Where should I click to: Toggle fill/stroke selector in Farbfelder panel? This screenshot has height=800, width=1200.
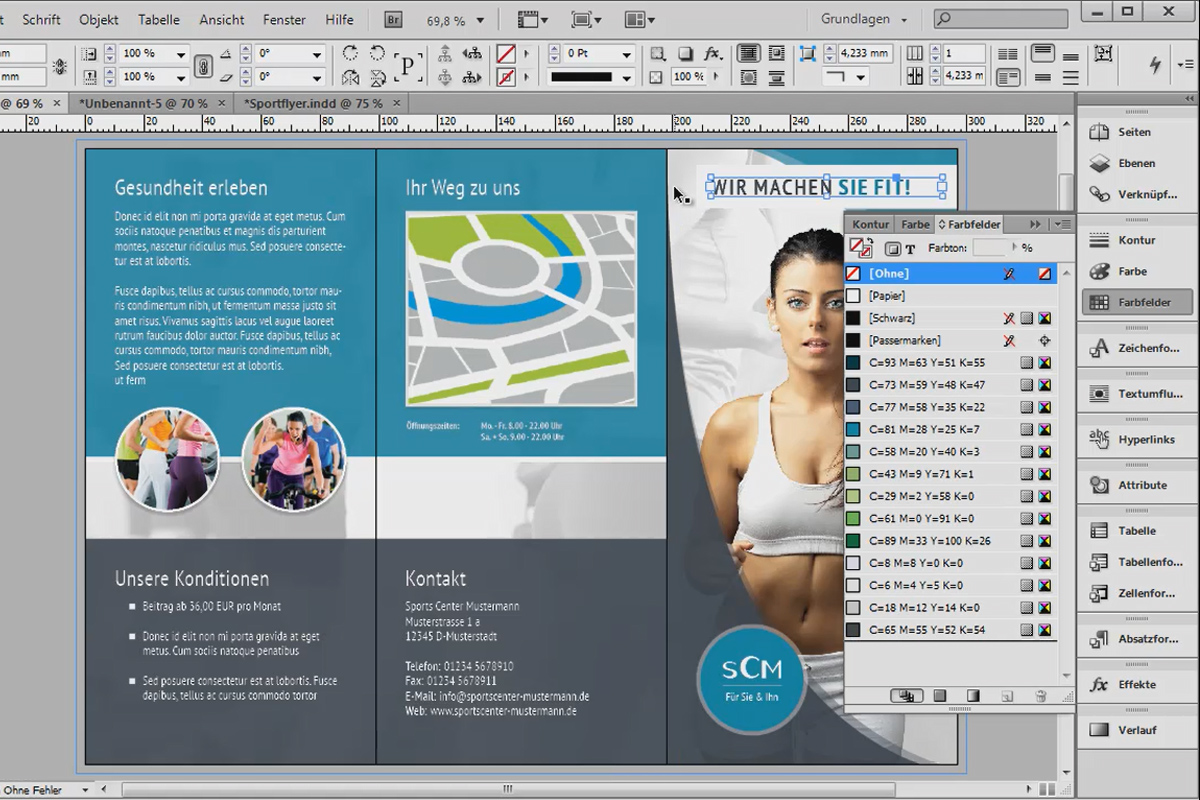pyautogui.click(x=860, y=247)
